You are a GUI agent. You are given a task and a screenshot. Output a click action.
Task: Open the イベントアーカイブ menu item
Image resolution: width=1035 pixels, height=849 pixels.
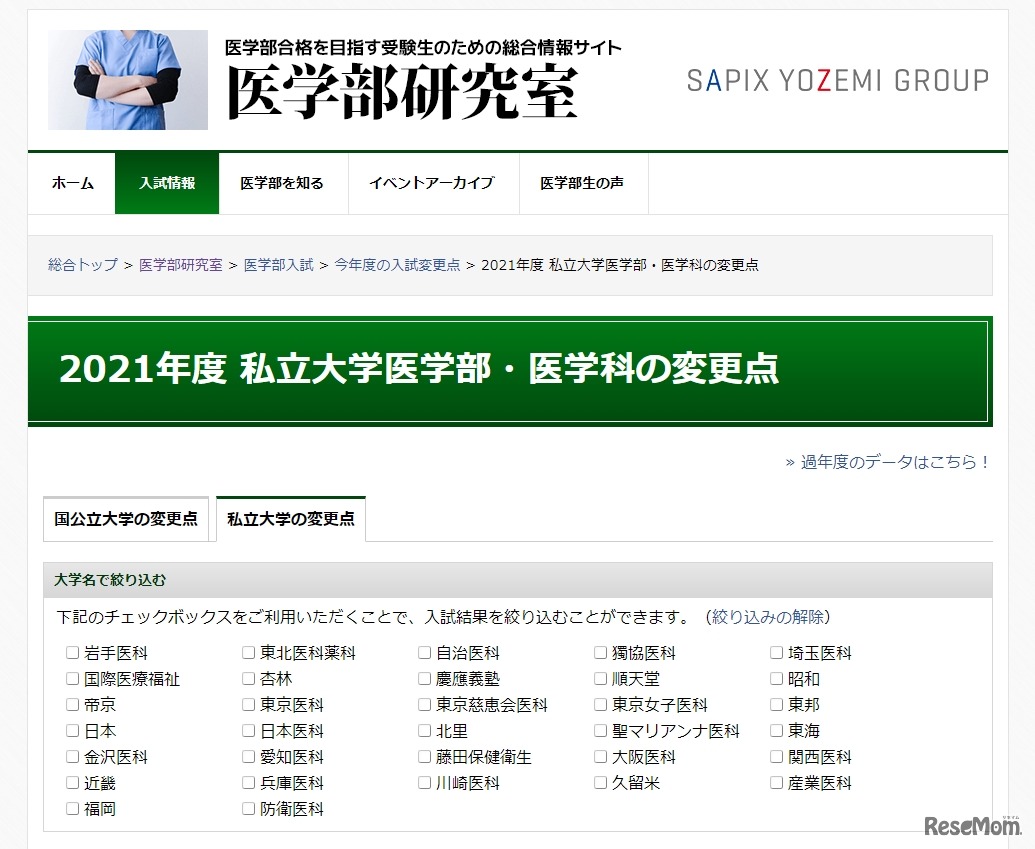(x=432, y=183)
